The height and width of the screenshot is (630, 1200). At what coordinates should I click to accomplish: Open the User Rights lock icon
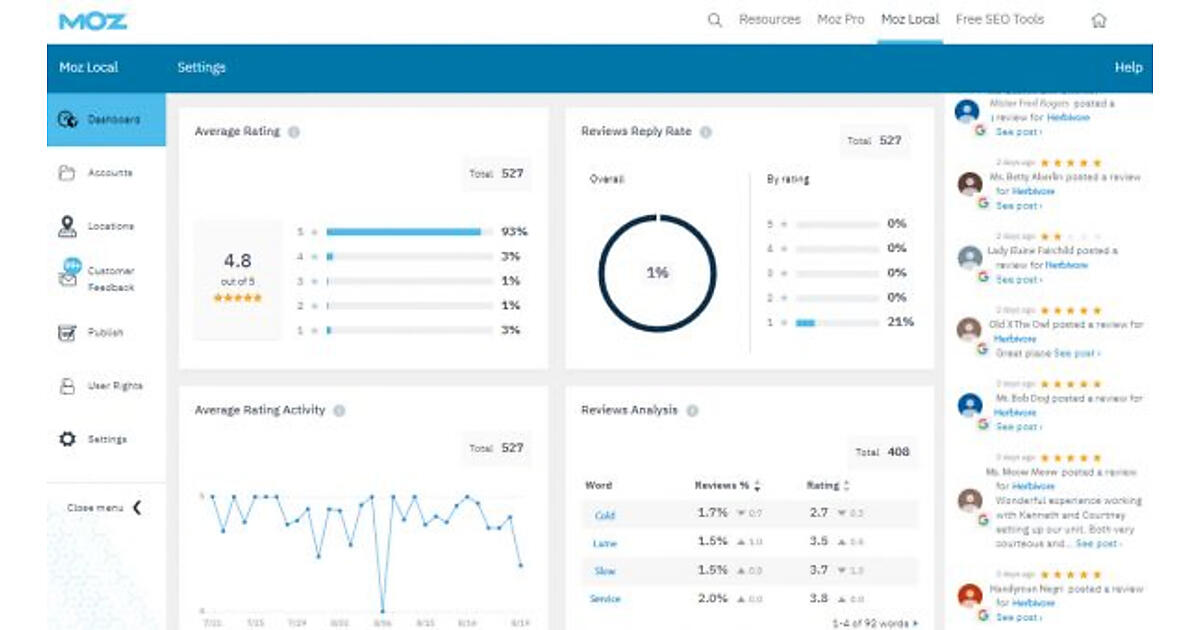67,386
